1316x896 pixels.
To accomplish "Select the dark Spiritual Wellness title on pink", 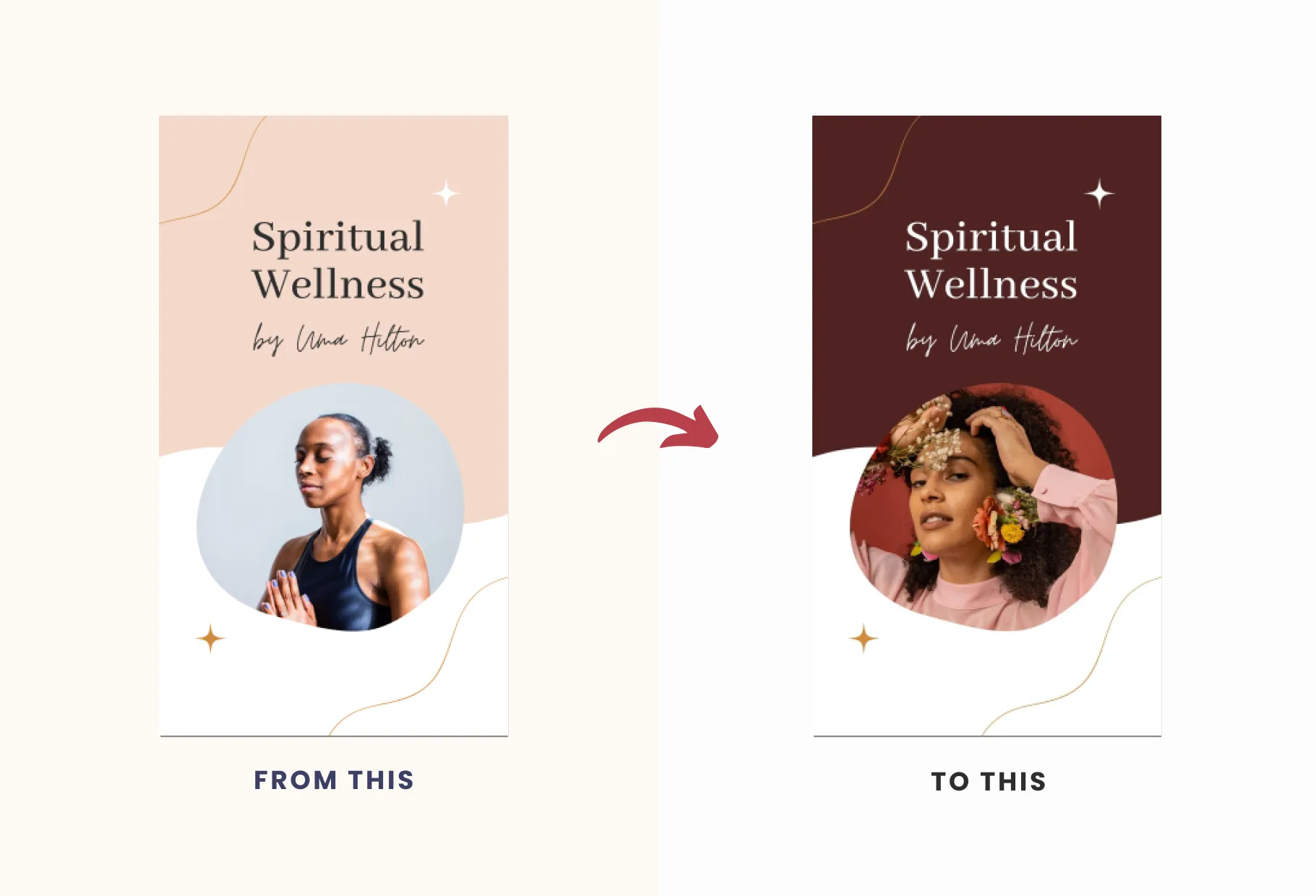I will pyautogui.click(x=337, y=259).
